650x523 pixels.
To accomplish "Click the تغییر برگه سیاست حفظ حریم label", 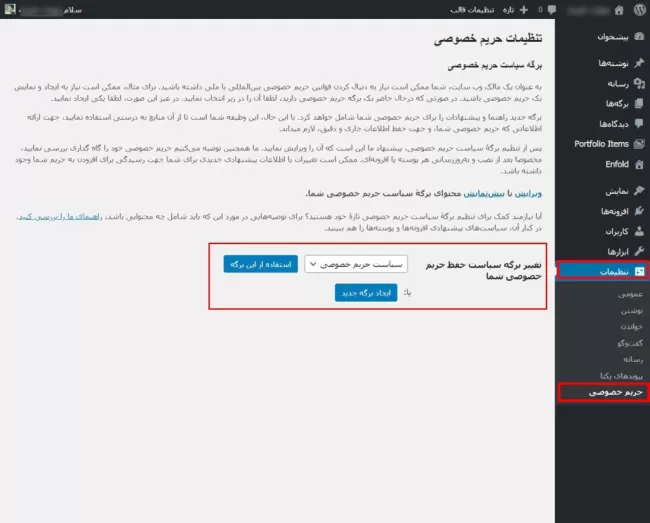I will pyautogui.click(x=483, y=270).
